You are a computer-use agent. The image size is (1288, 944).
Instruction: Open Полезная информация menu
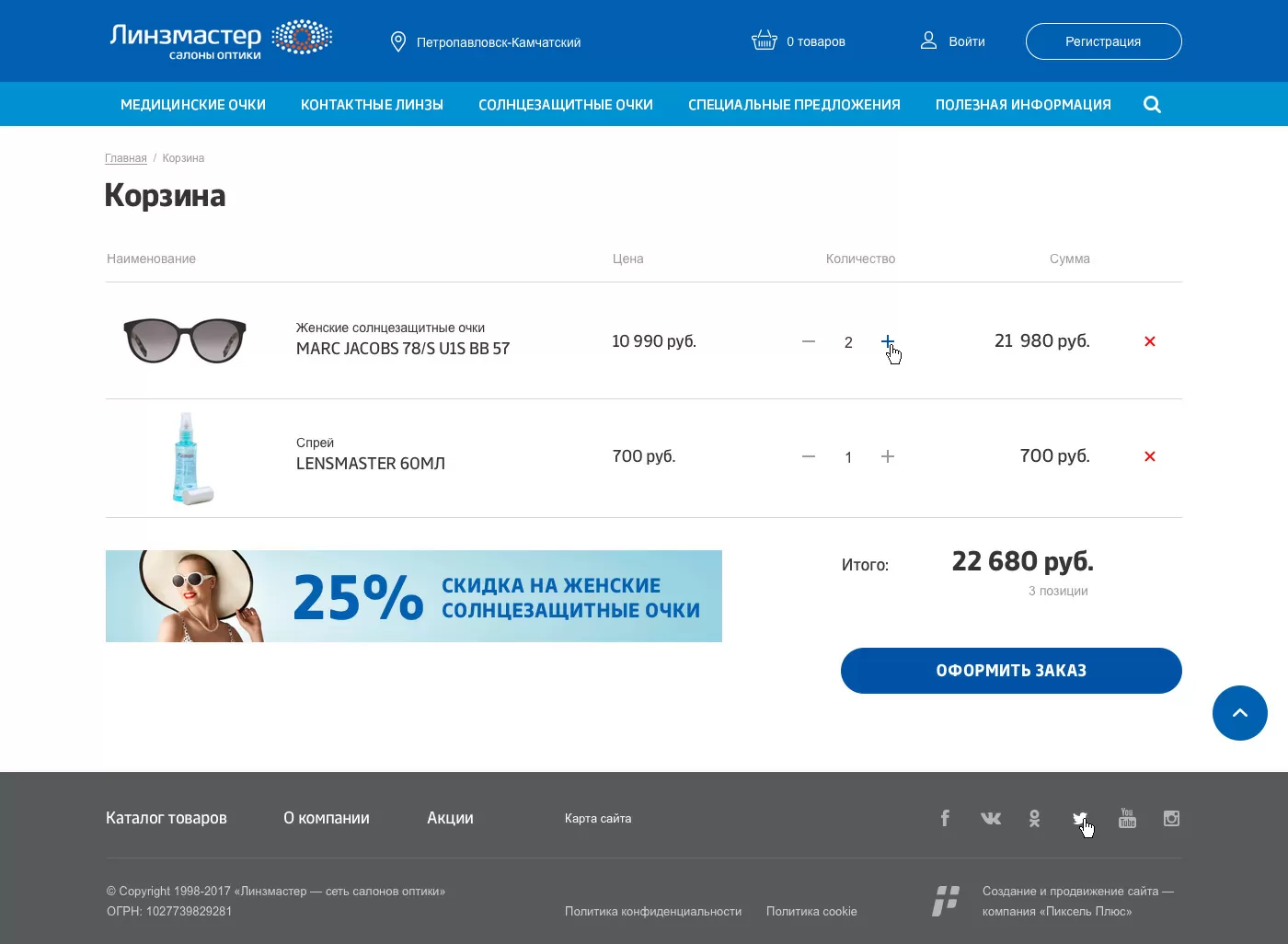[1023, 105]
